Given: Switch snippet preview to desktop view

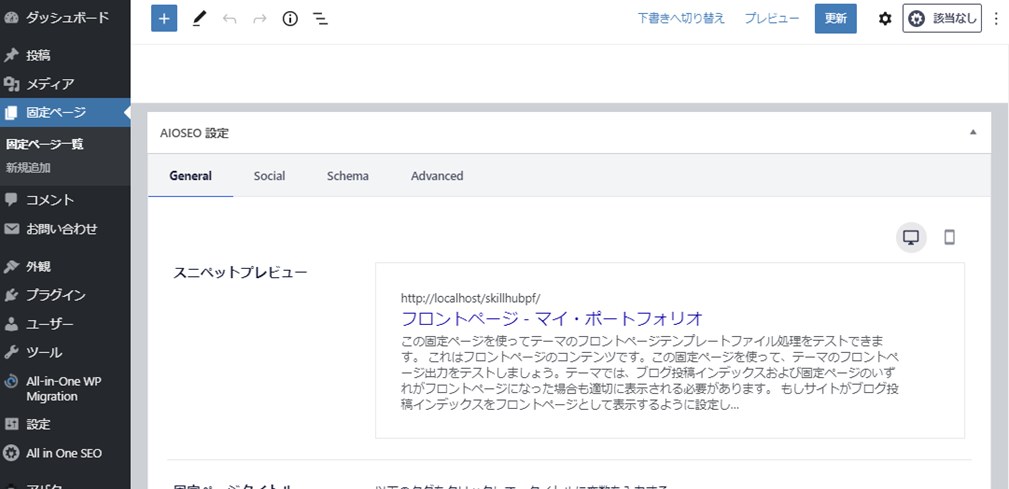Looking at the screenshot, I should coord(911,237).
